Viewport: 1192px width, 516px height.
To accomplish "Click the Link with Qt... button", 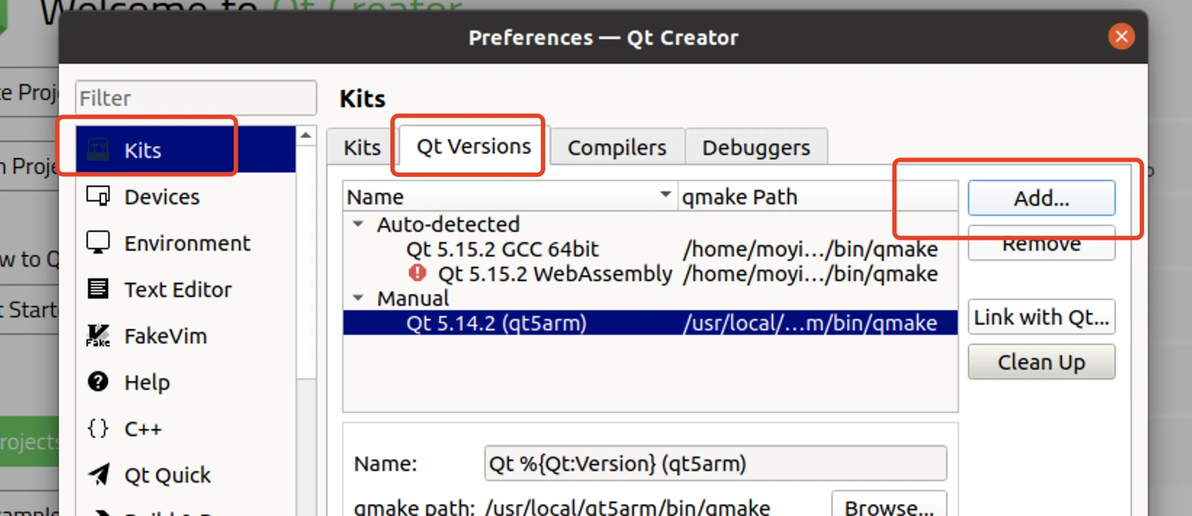I will tap(1041, 318).
